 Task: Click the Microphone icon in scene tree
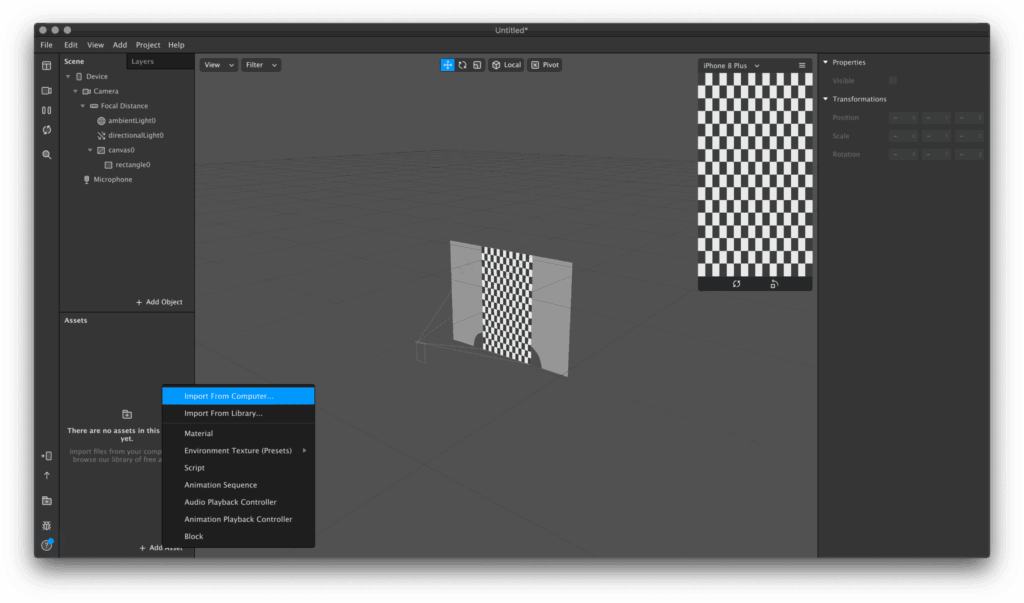86,180
